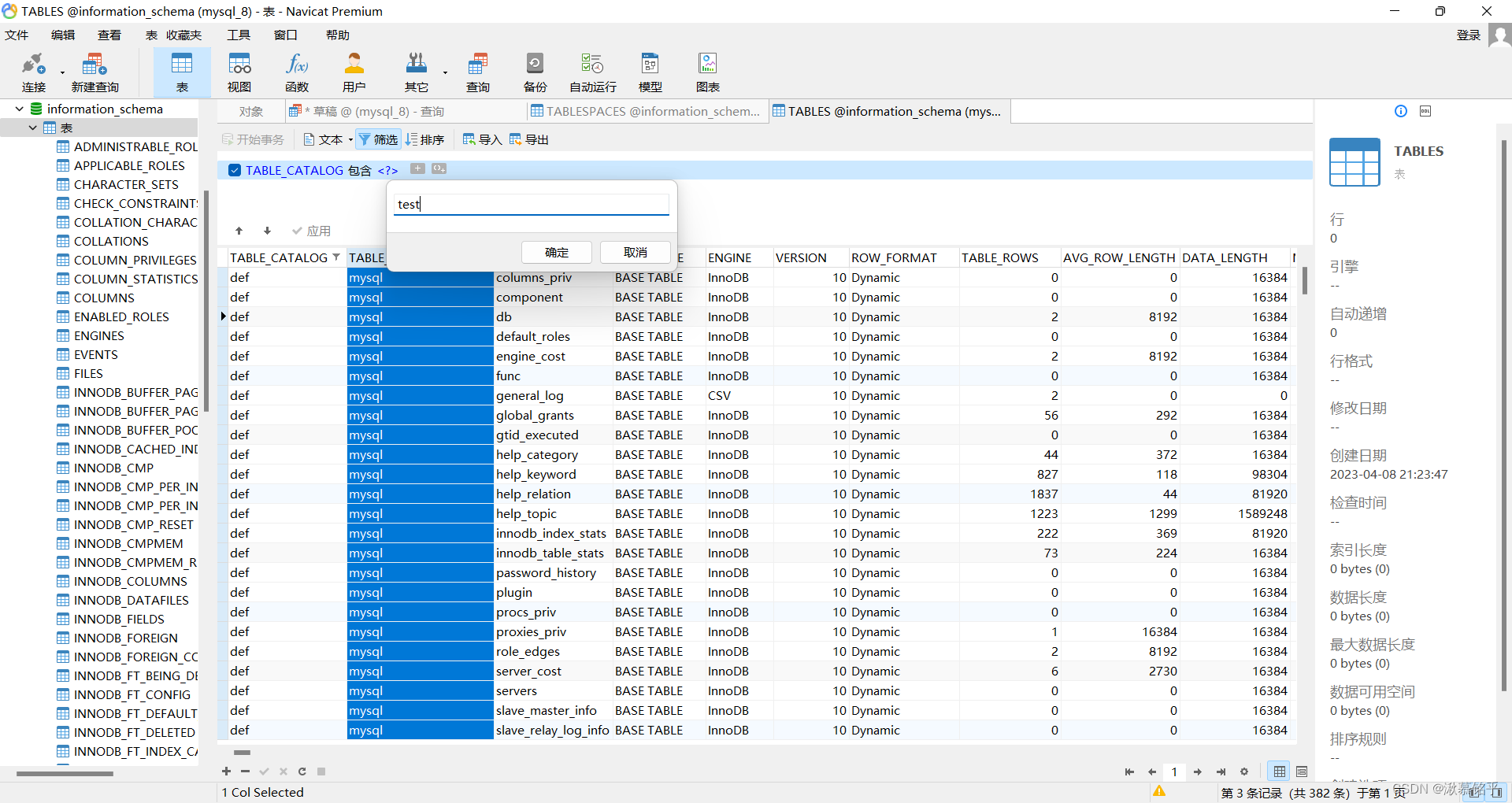Add a record with the bottom plus icon
The width and height of the screenshot is (1512, 803).
(226, 772)
